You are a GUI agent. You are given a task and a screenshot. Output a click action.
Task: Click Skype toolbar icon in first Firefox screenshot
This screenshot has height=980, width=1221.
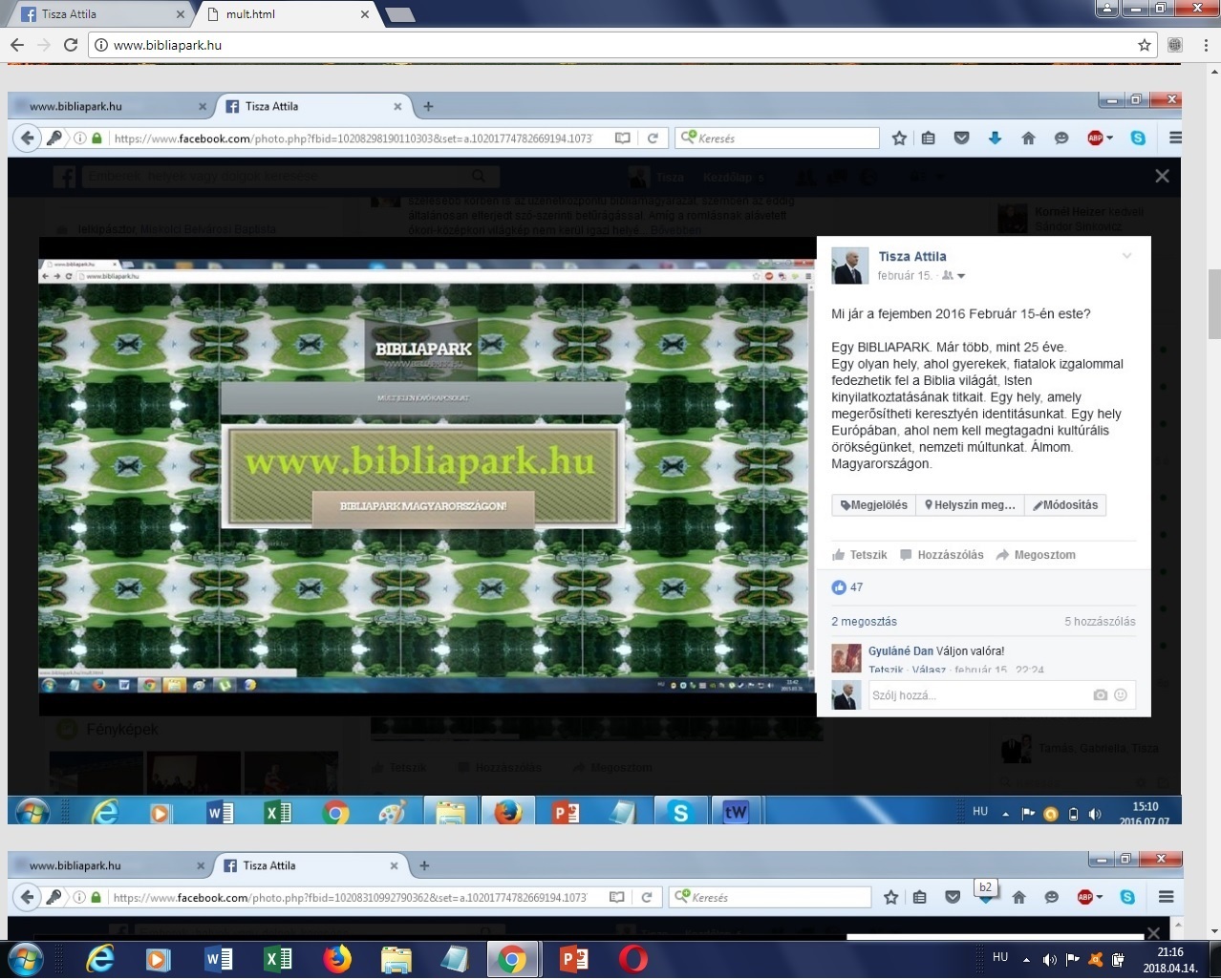point(1138,138)
